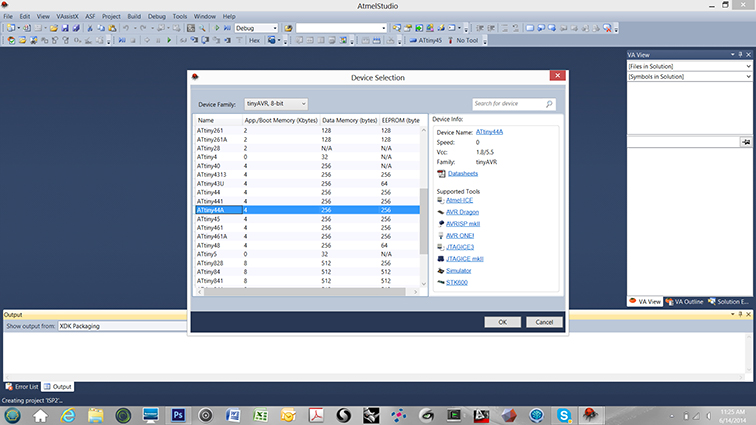756x425 pixels.
Task: Open the File menu
Action: pos(8,16)
